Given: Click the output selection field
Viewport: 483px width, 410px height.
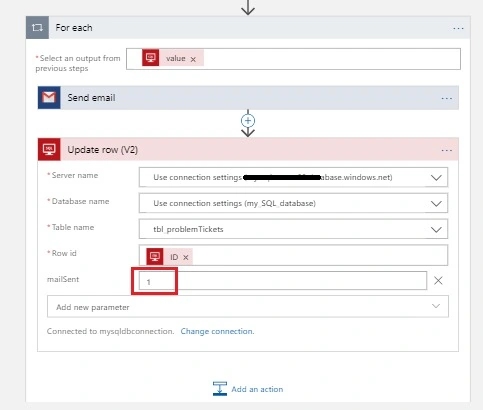Looking at the screenshot, I should [x=293, y=59].
